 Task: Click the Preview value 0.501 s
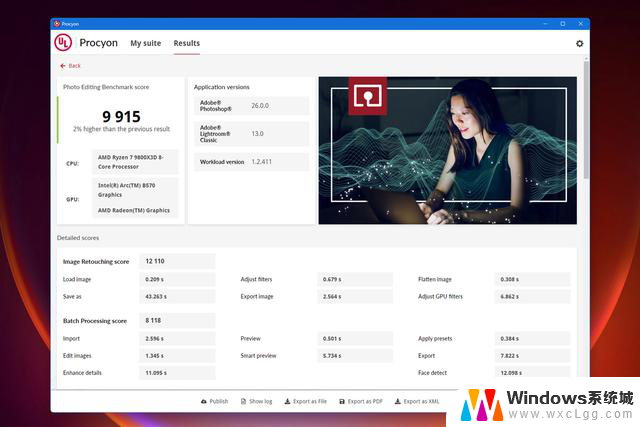point(355,339)
